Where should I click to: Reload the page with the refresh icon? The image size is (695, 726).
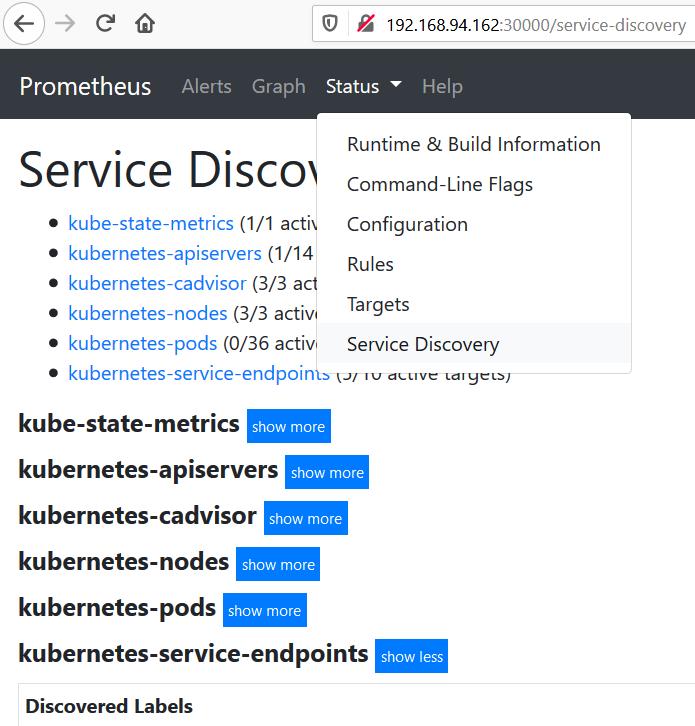tap(106, 23)
